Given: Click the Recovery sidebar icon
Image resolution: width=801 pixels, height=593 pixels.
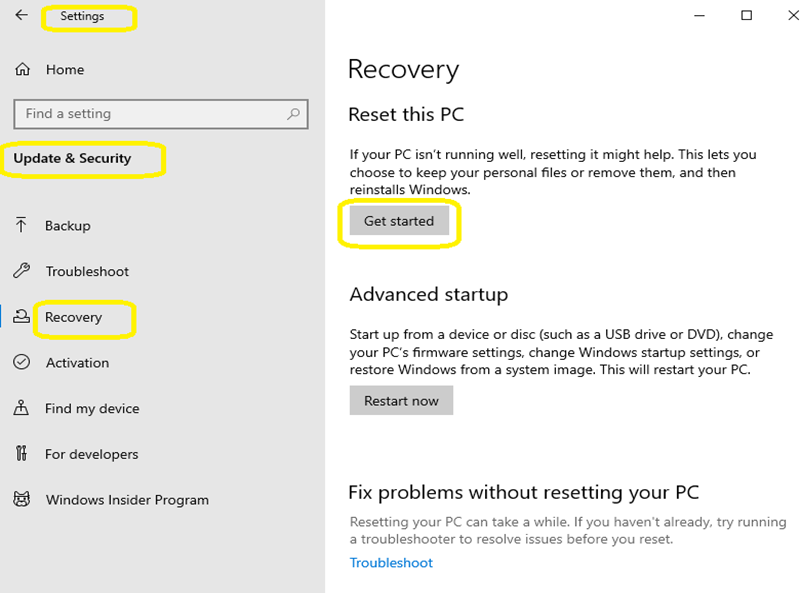Looking at the screenshot, I should (x=21, y=317).
